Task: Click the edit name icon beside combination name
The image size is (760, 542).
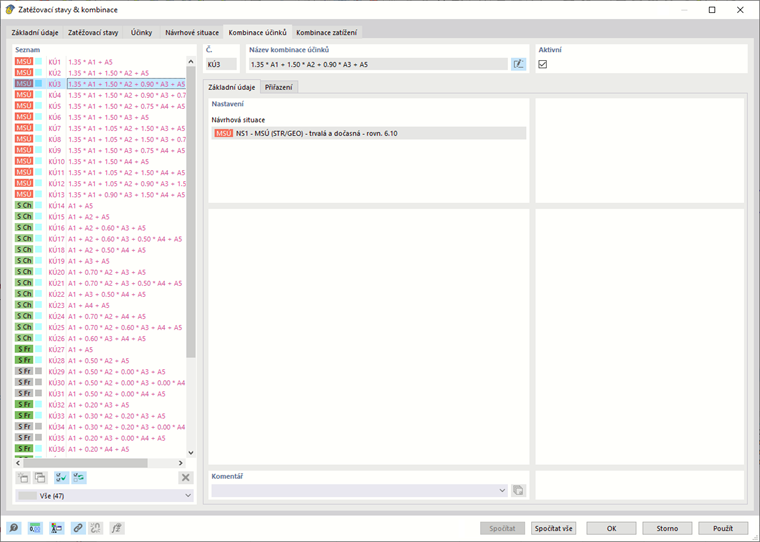Action: pos(518,64)
